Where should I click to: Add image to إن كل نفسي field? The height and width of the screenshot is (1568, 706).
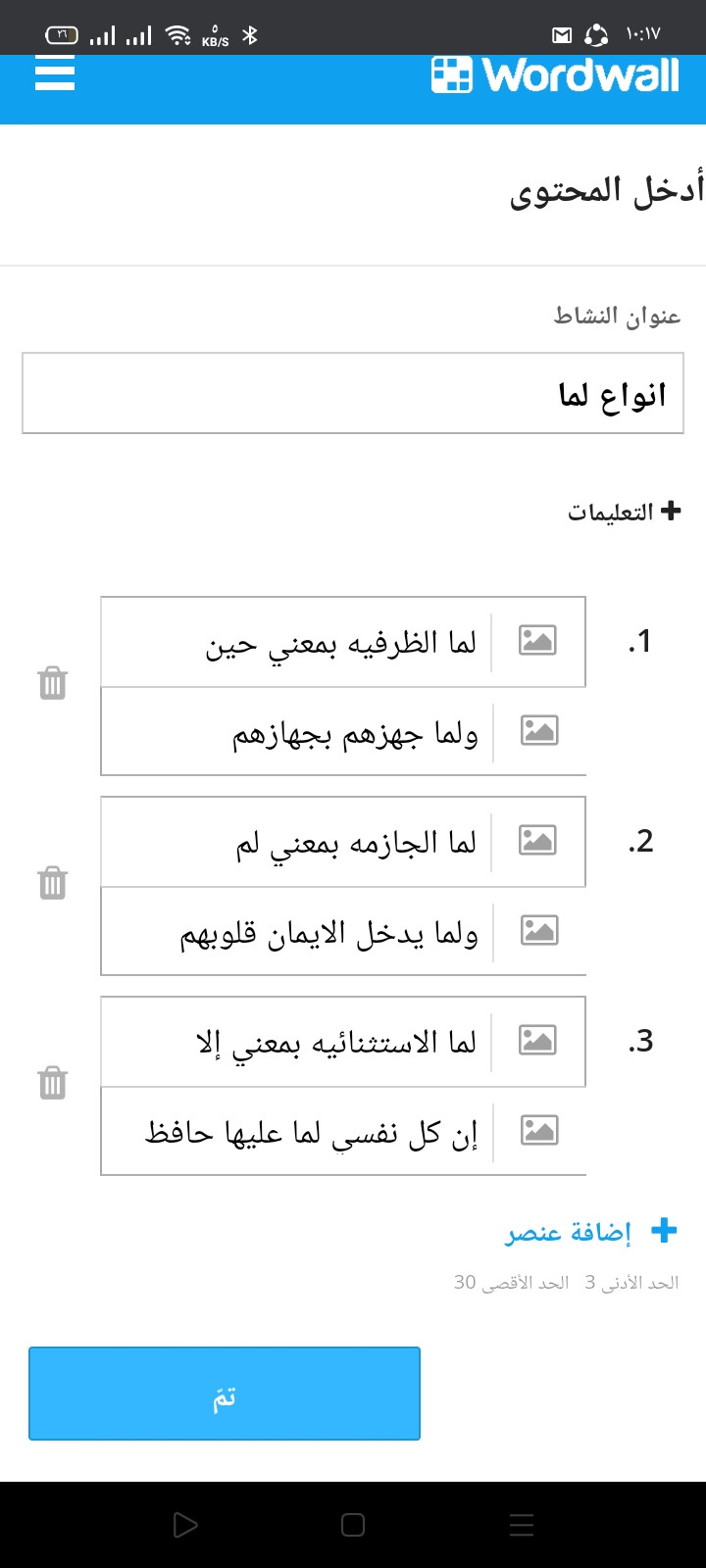coord(538,1131)
